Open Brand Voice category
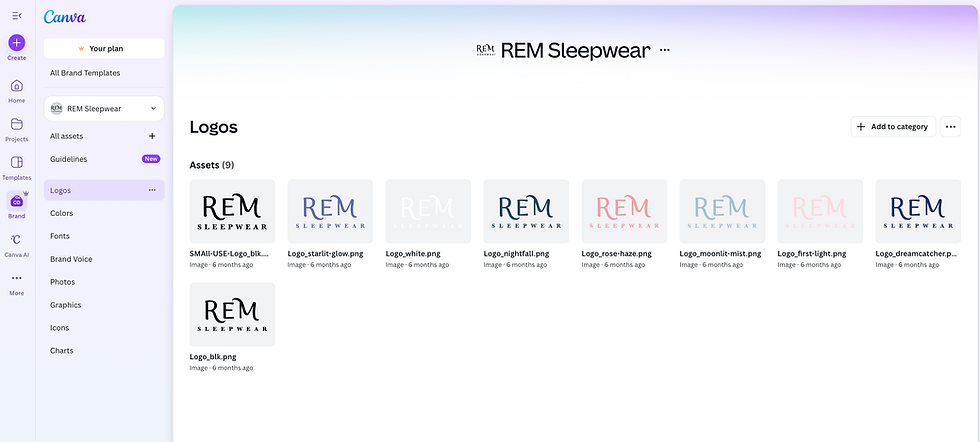This screenshot has width=980, height=442. click(71, 259)
